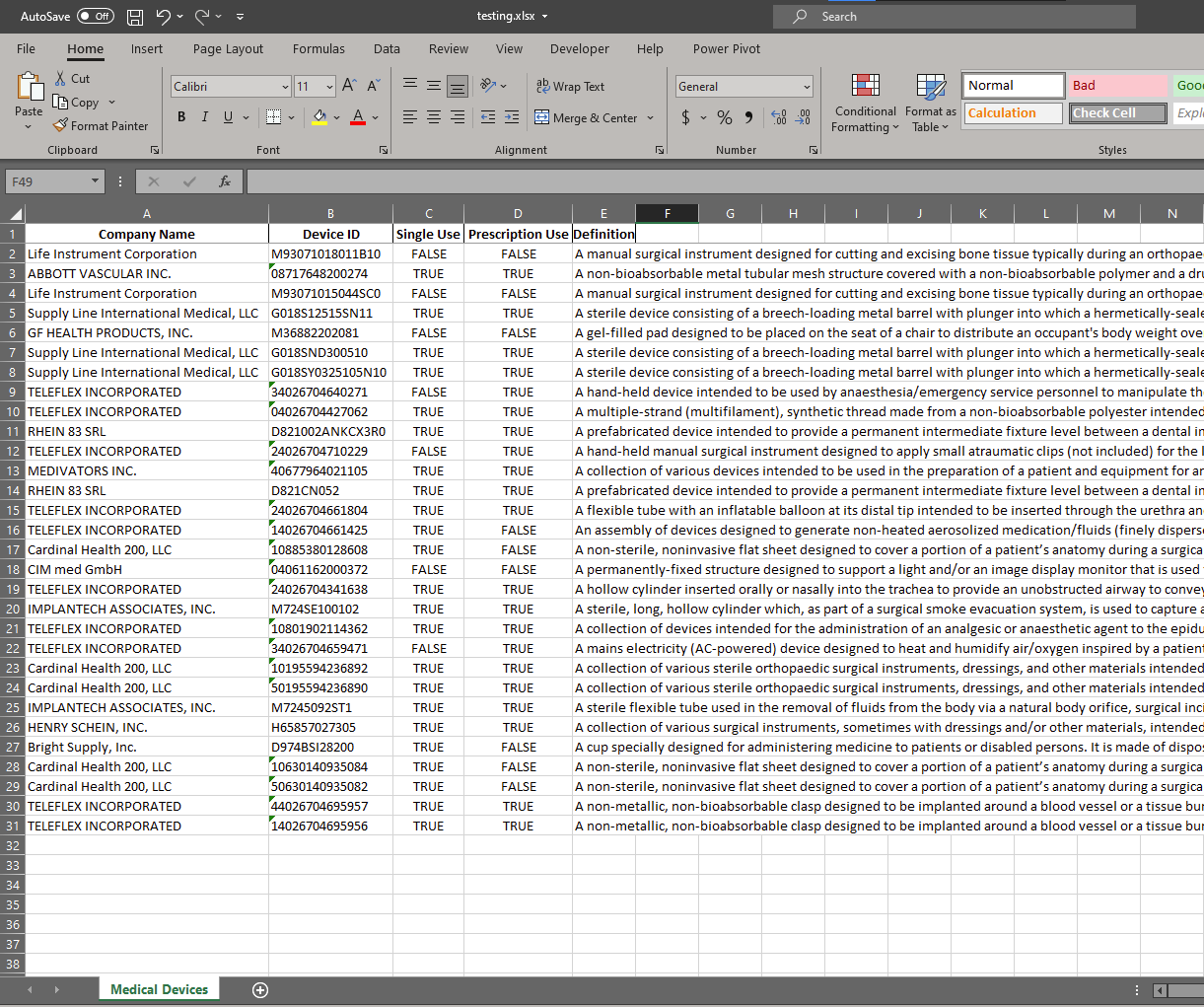This screenshot has height=1007, width=1204.
Task: Align text to the left
Action: tap(410, 117)
